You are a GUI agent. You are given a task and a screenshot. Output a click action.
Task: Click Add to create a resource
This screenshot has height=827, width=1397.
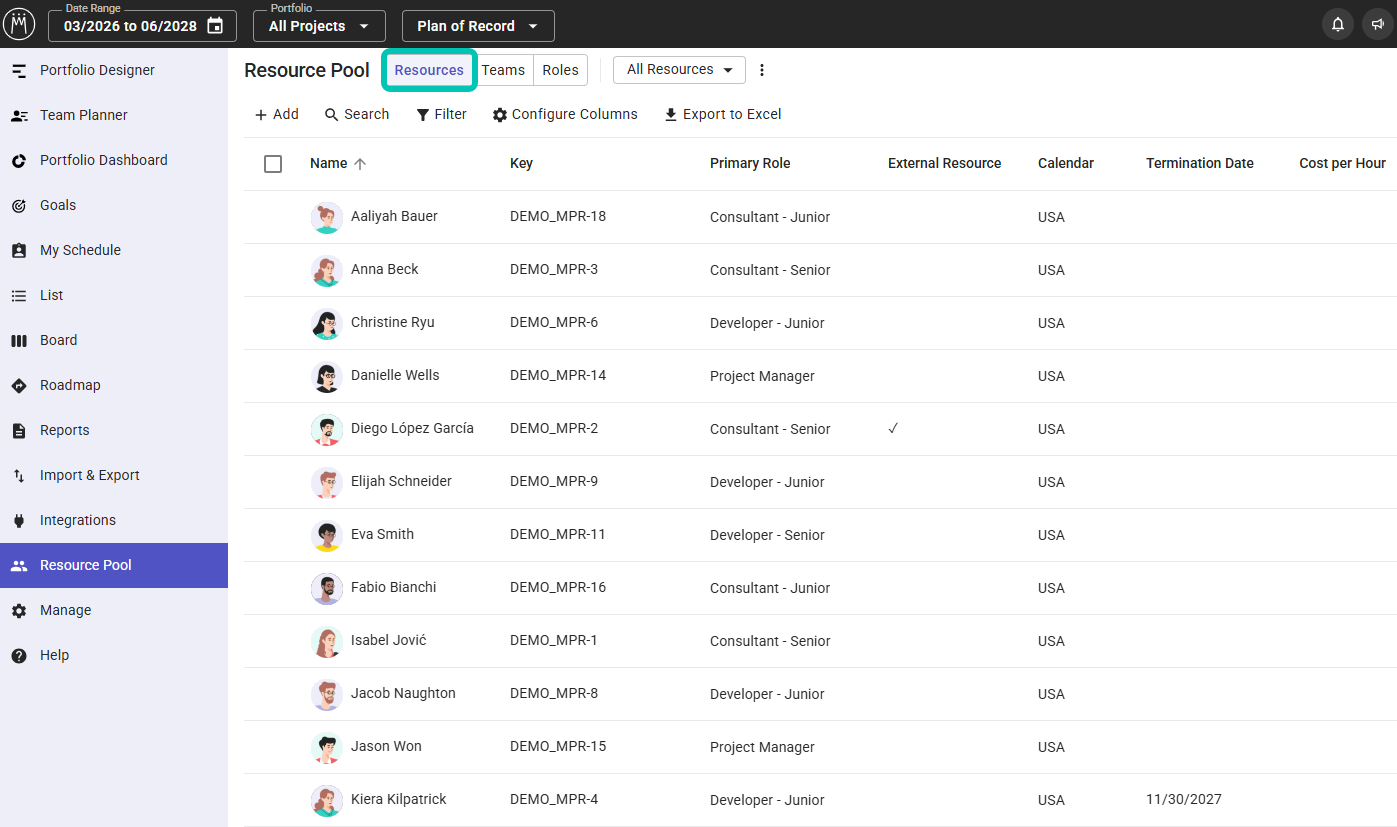pos(276,115)
